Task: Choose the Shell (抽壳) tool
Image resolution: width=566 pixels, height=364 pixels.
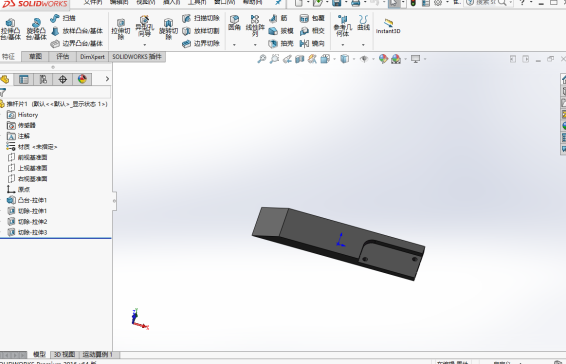Action: click(x=281, y=43)
